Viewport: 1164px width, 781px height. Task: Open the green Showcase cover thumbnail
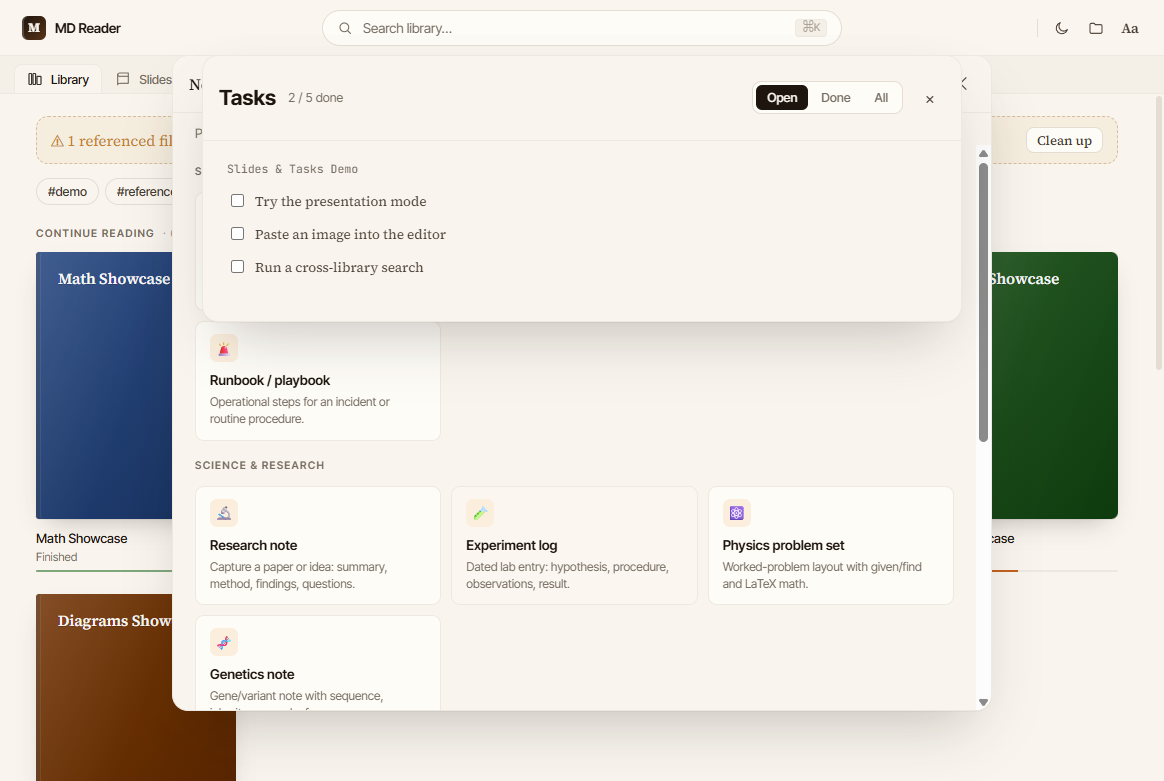1055,385
